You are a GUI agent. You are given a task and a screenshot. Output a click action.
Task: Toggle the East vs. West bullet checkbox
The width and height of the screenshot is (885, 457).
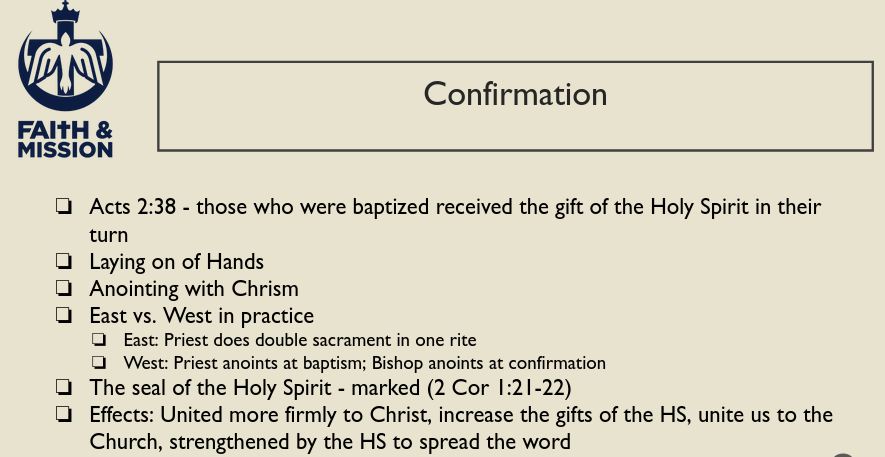(x=64, y=317)
